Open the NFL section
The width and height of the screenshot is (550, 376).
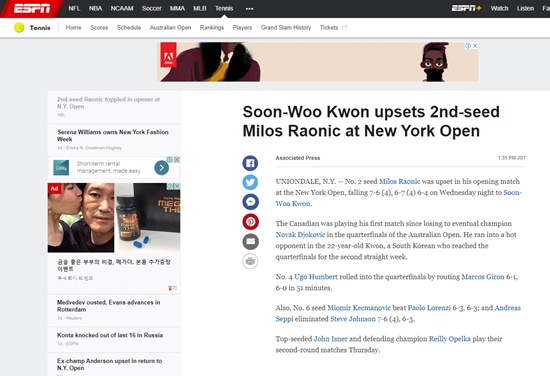[x=74, y=8]
